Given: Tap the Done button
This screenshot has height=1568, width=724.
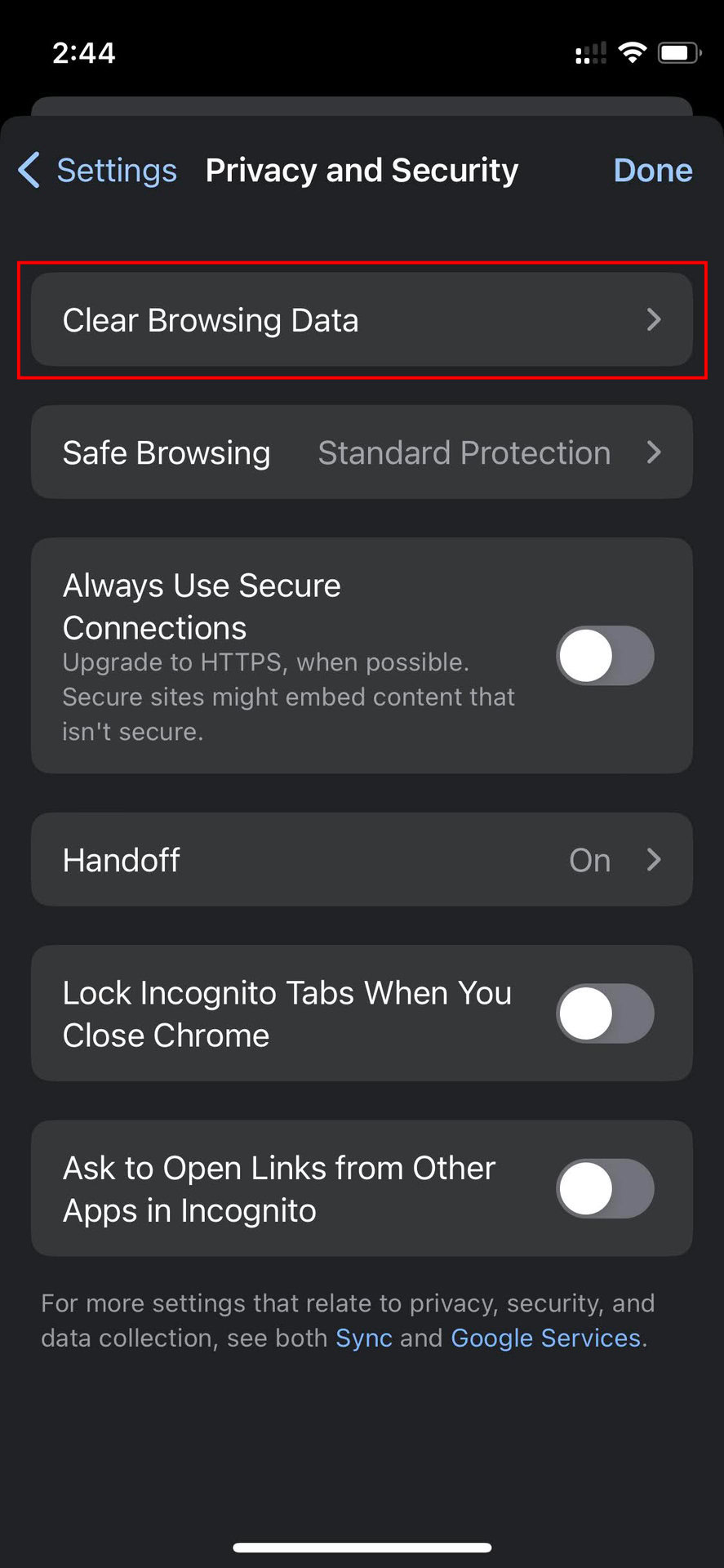Looking at the screenshot, I should tap(652, 170).
